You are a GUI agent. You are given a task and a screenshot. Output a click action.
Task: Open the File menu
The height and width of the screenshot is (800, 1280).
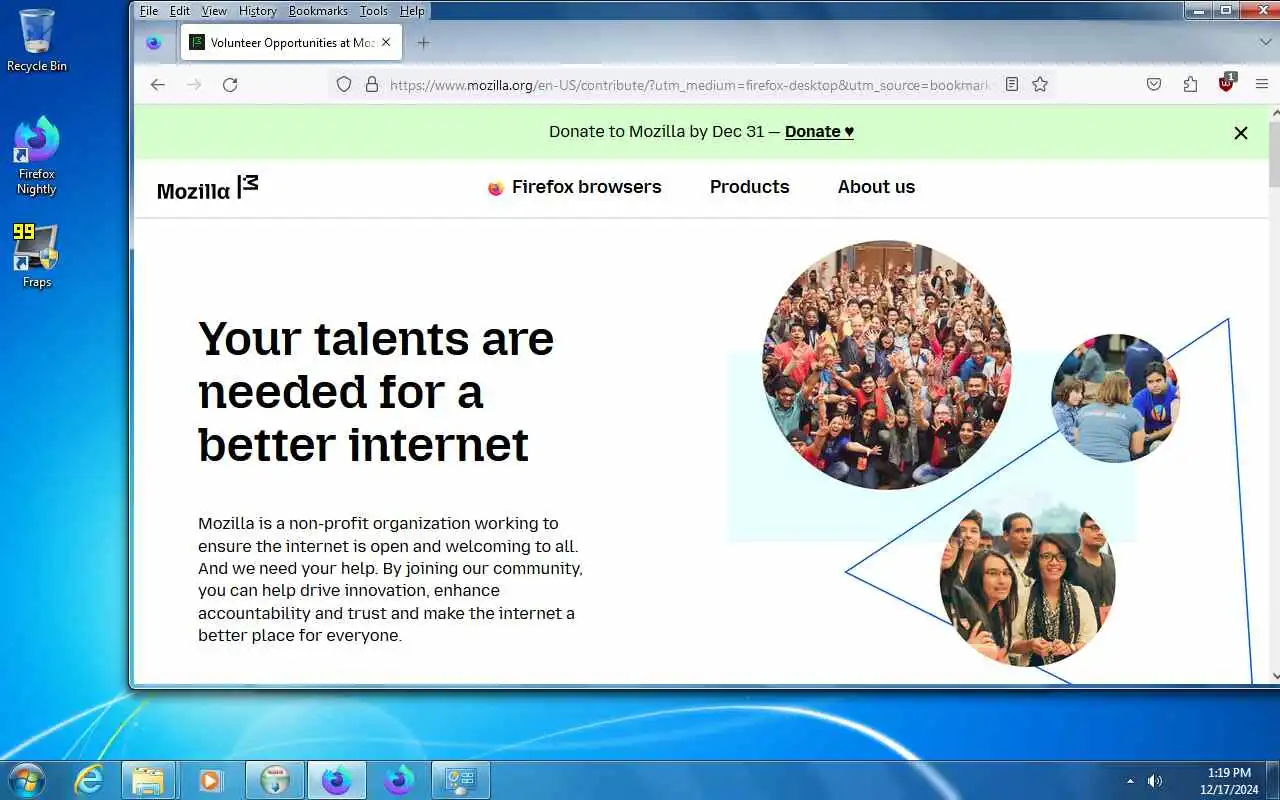(x=149, y=11)
